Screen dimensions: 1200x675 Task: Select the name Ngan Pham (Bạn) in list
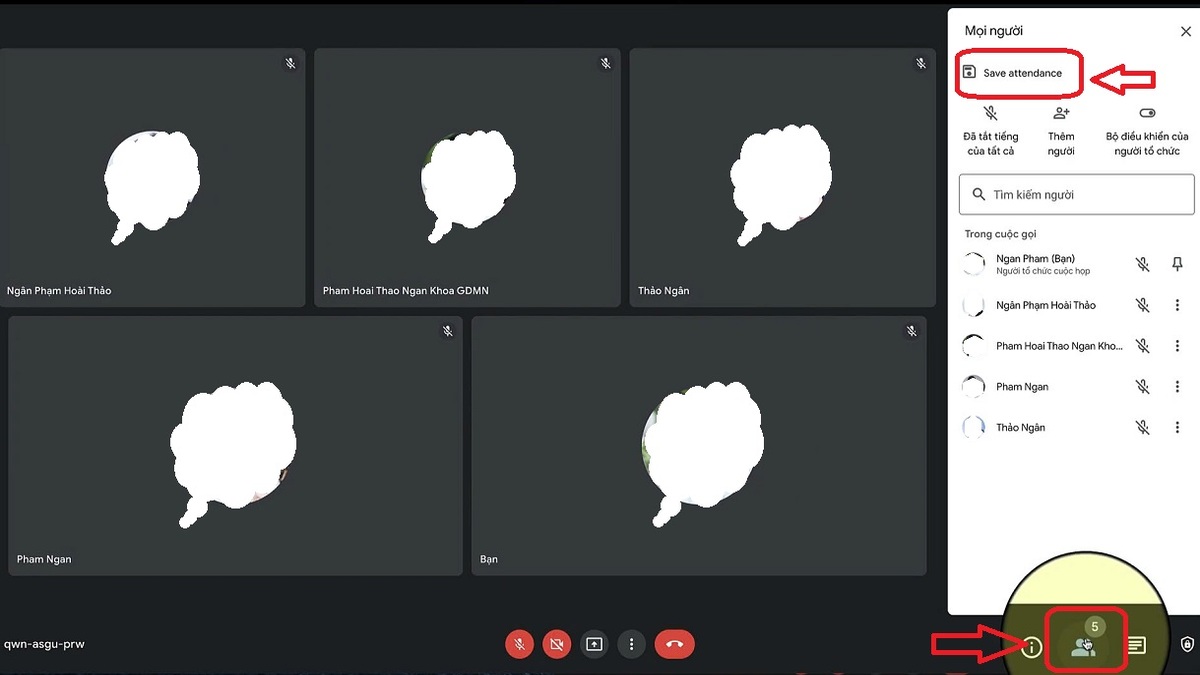click(x=1035, y=258)
